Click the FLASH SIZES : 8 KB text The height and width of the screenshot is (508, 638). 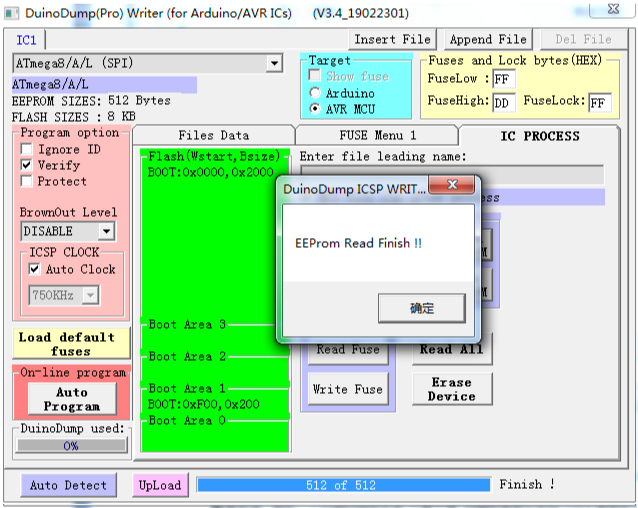74,117
